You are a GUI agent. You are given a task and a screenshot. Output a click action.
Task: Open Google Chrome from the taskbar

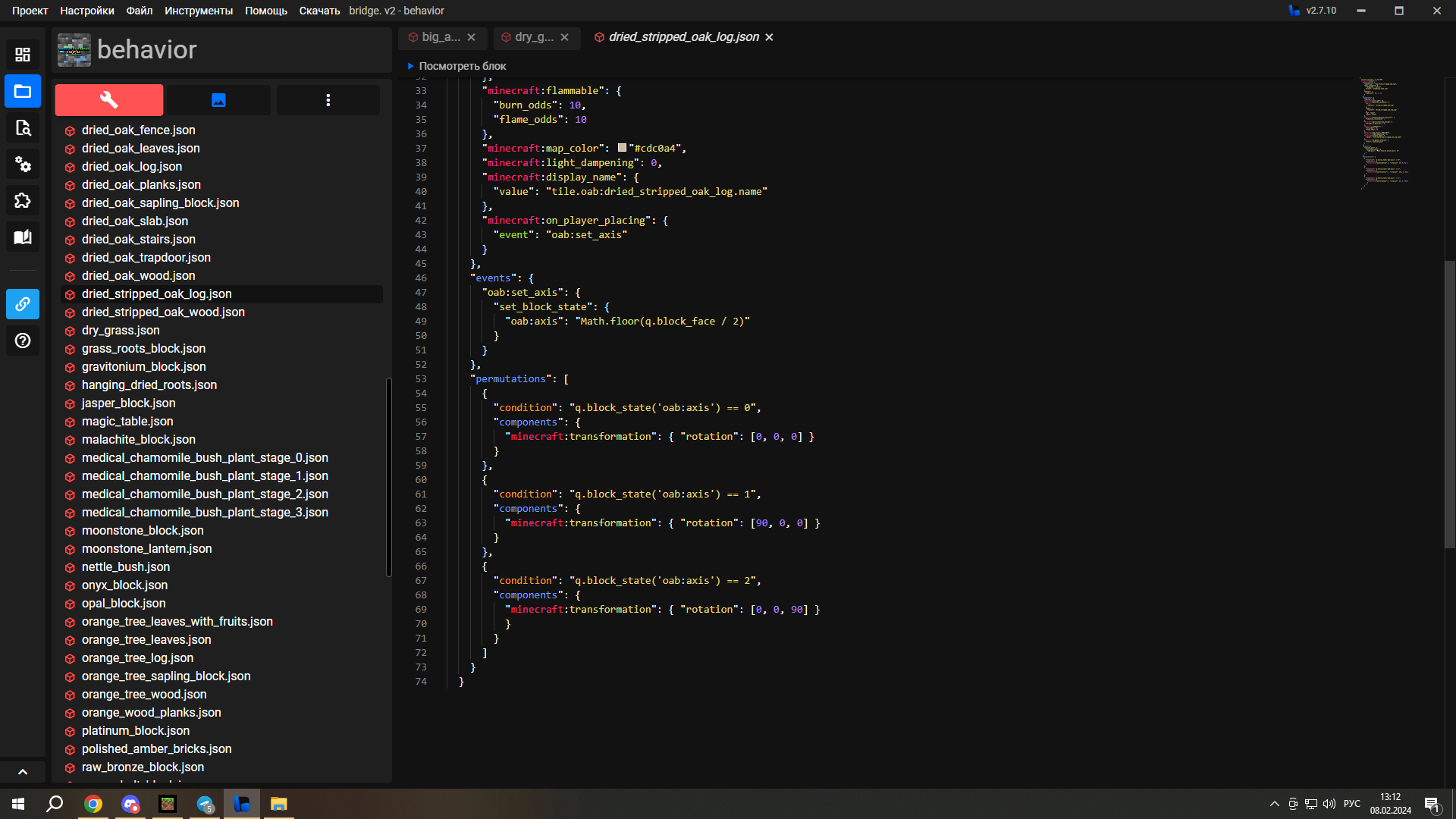[93, 804]
